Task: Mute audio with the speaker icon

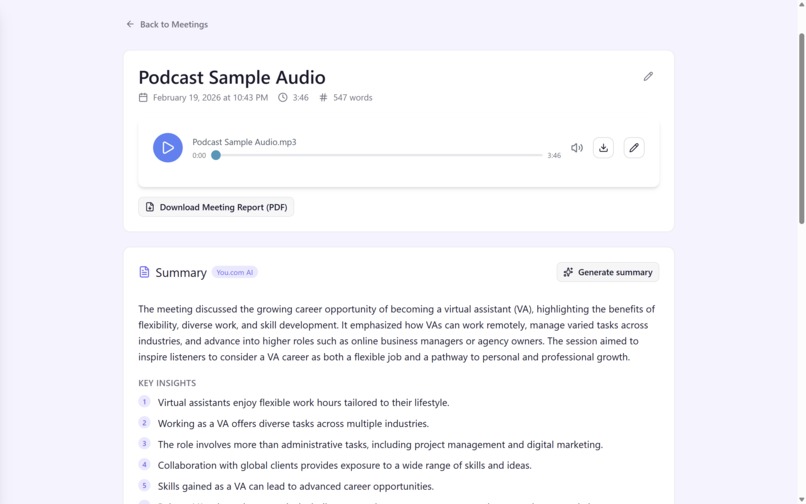Action: pos(577,148)
